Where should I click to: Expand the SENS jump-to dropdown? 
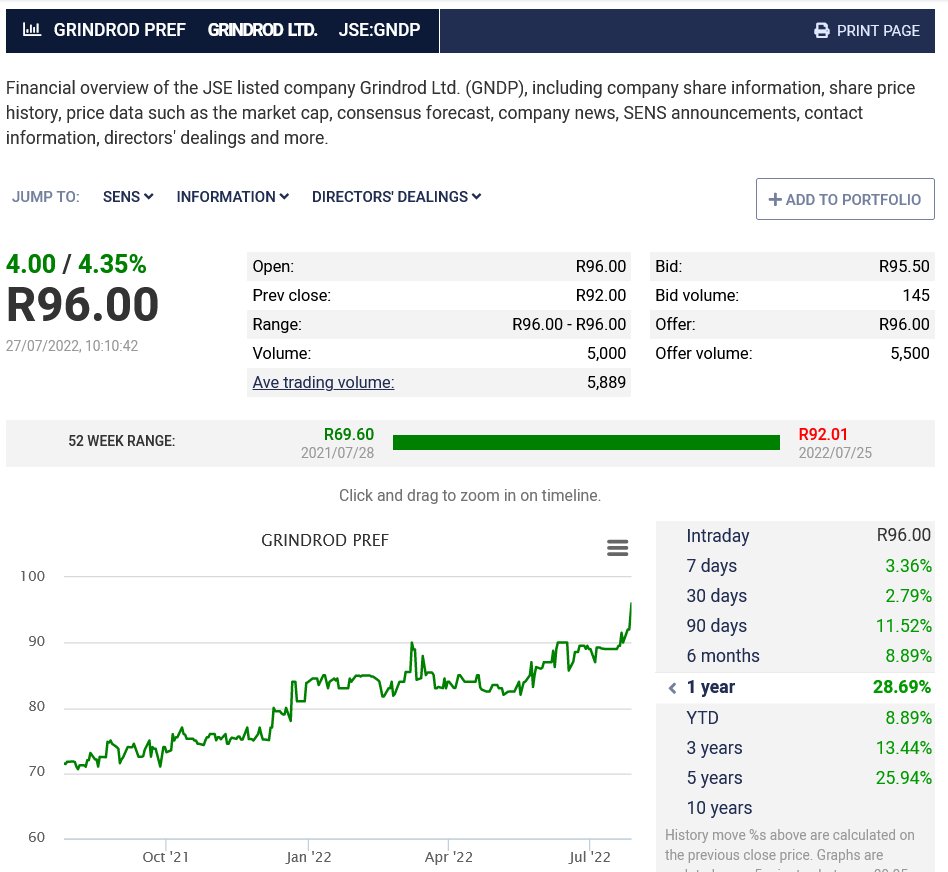128,197
